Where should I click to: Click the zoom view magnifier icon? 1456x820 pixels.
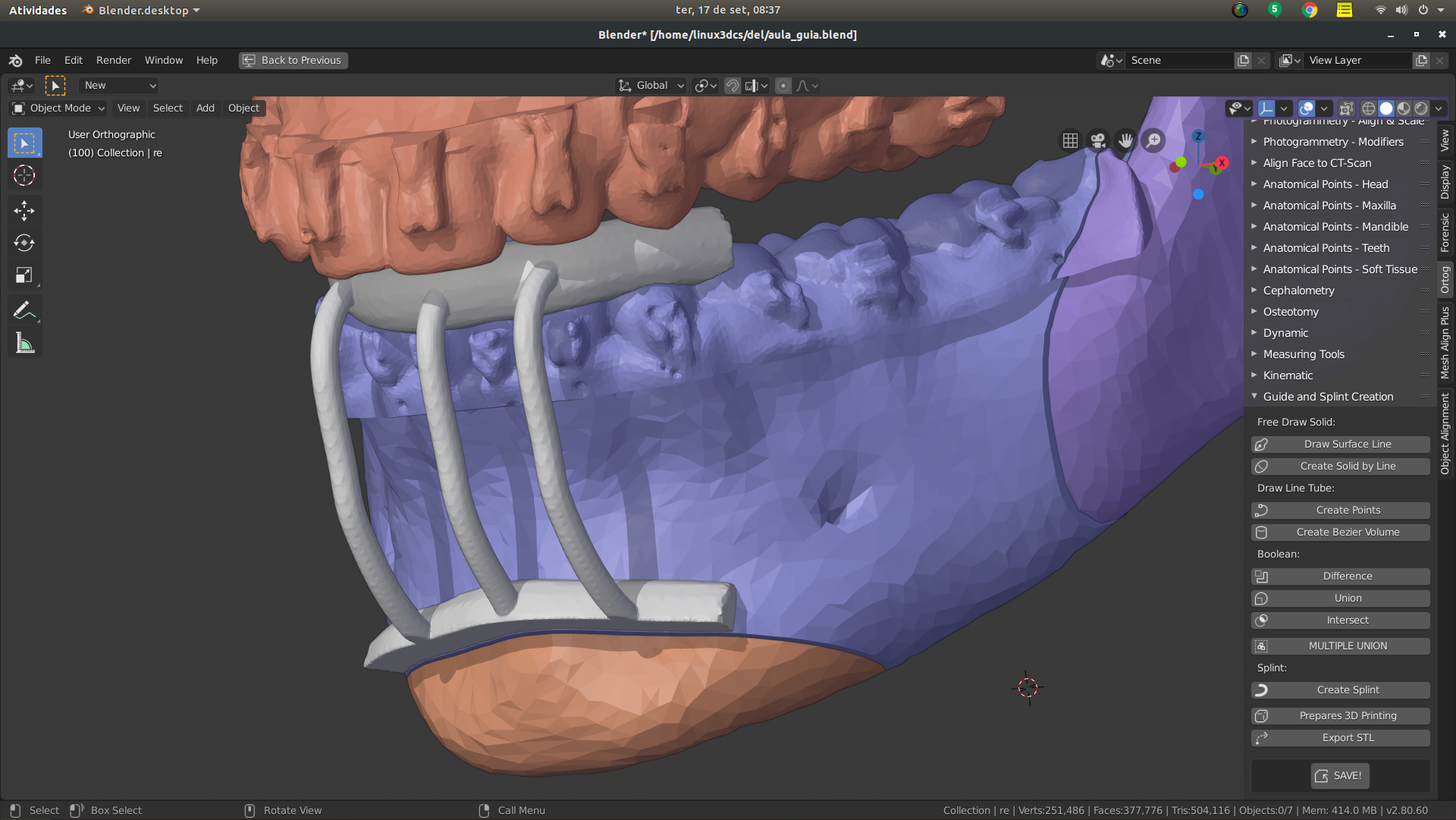coord(1153,140)
